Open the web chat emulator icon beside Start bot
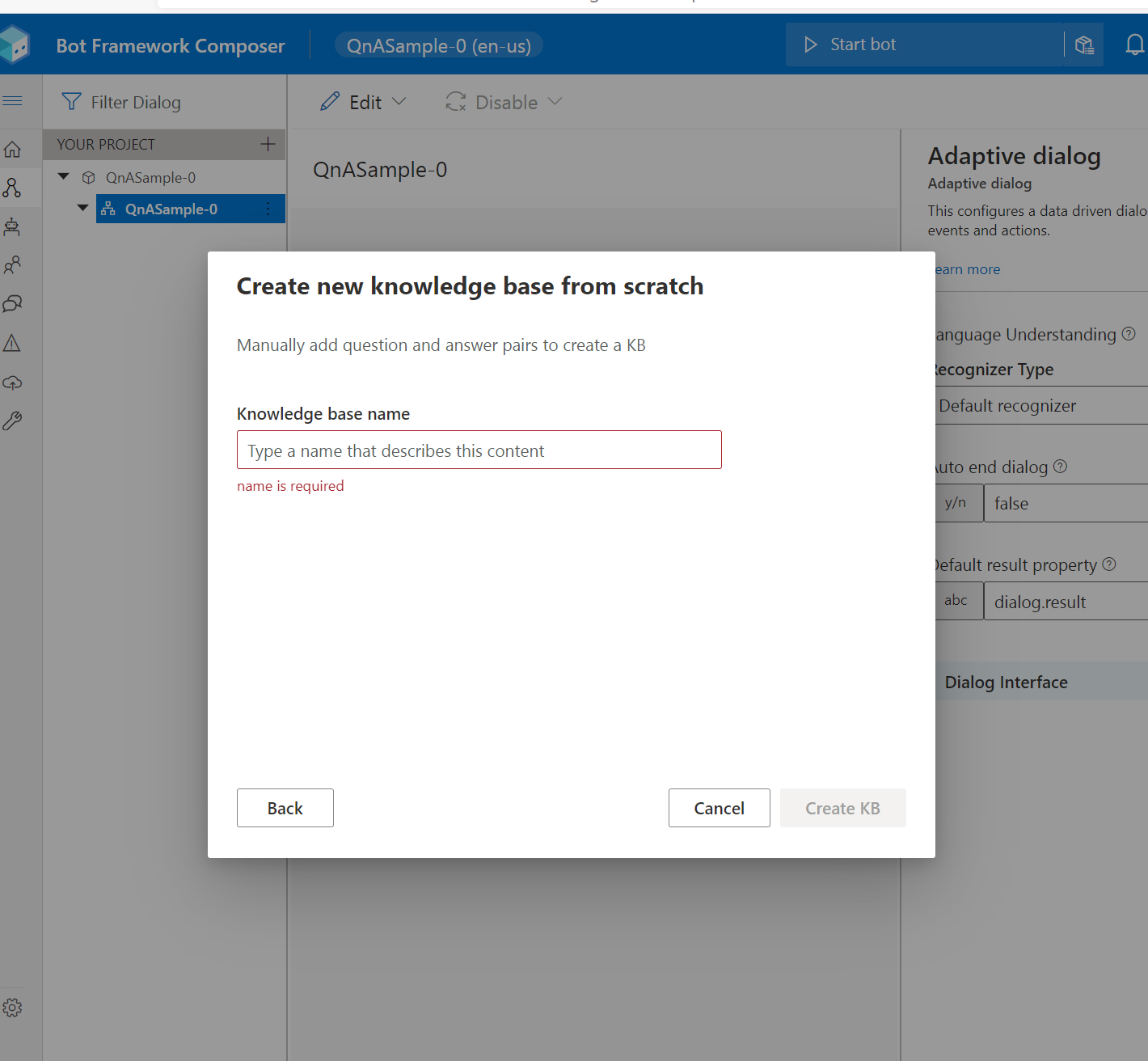The image size is (1148, 1061). click(x=1085, y=44)
